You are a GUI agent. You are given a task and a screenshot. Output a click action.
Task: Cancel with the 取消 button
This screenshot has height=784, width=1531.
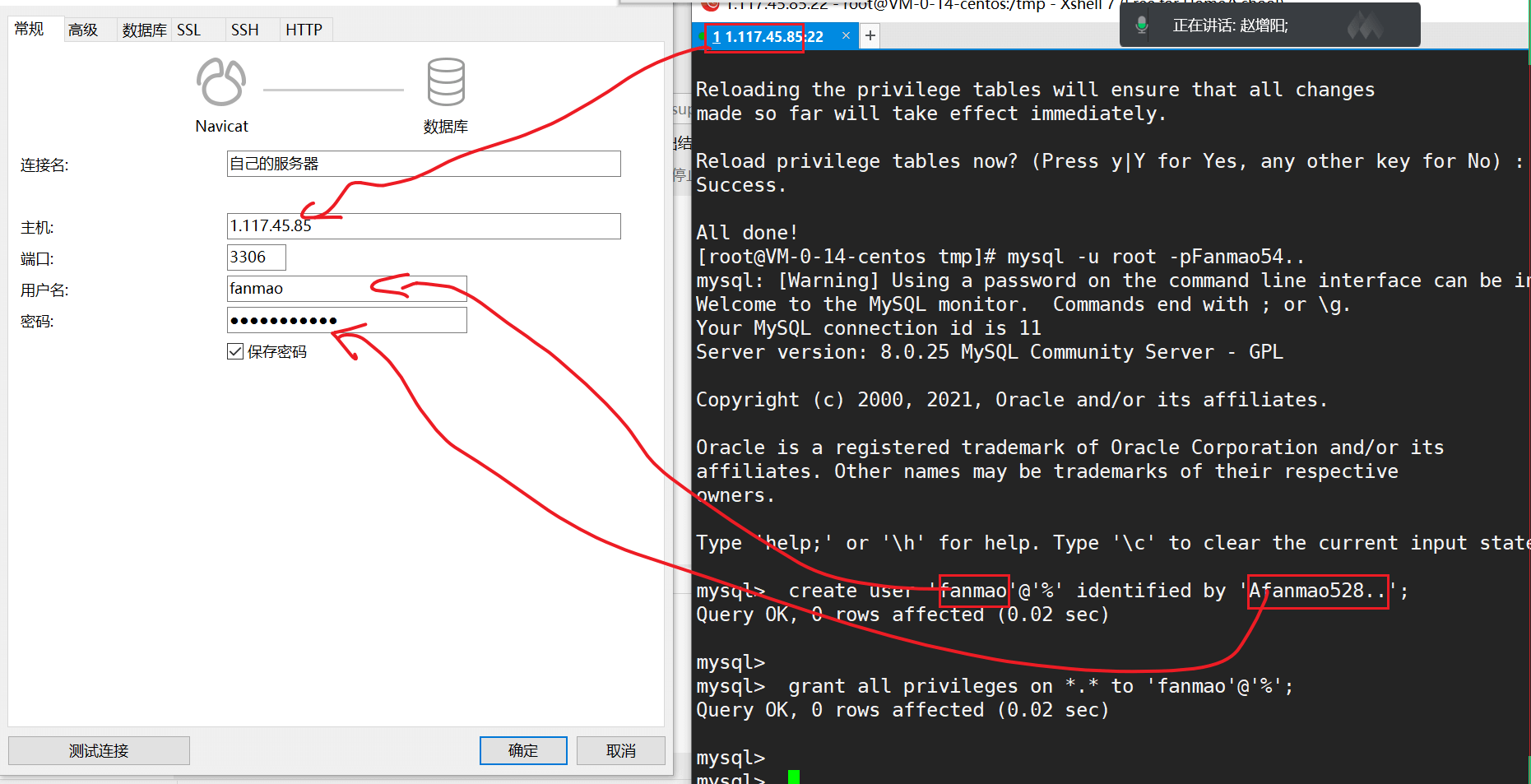click(x=621, y=750)
